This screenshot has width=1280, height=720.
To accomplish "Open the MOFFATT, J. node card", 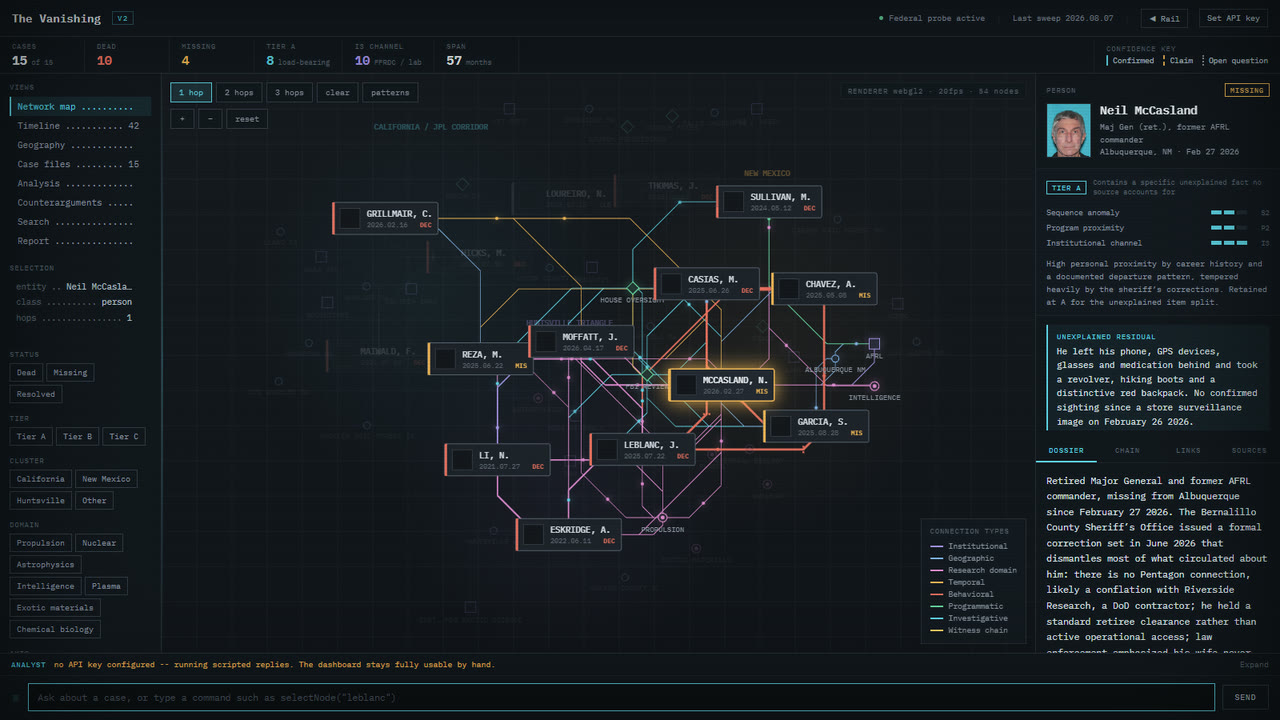I will pos(581,341).
